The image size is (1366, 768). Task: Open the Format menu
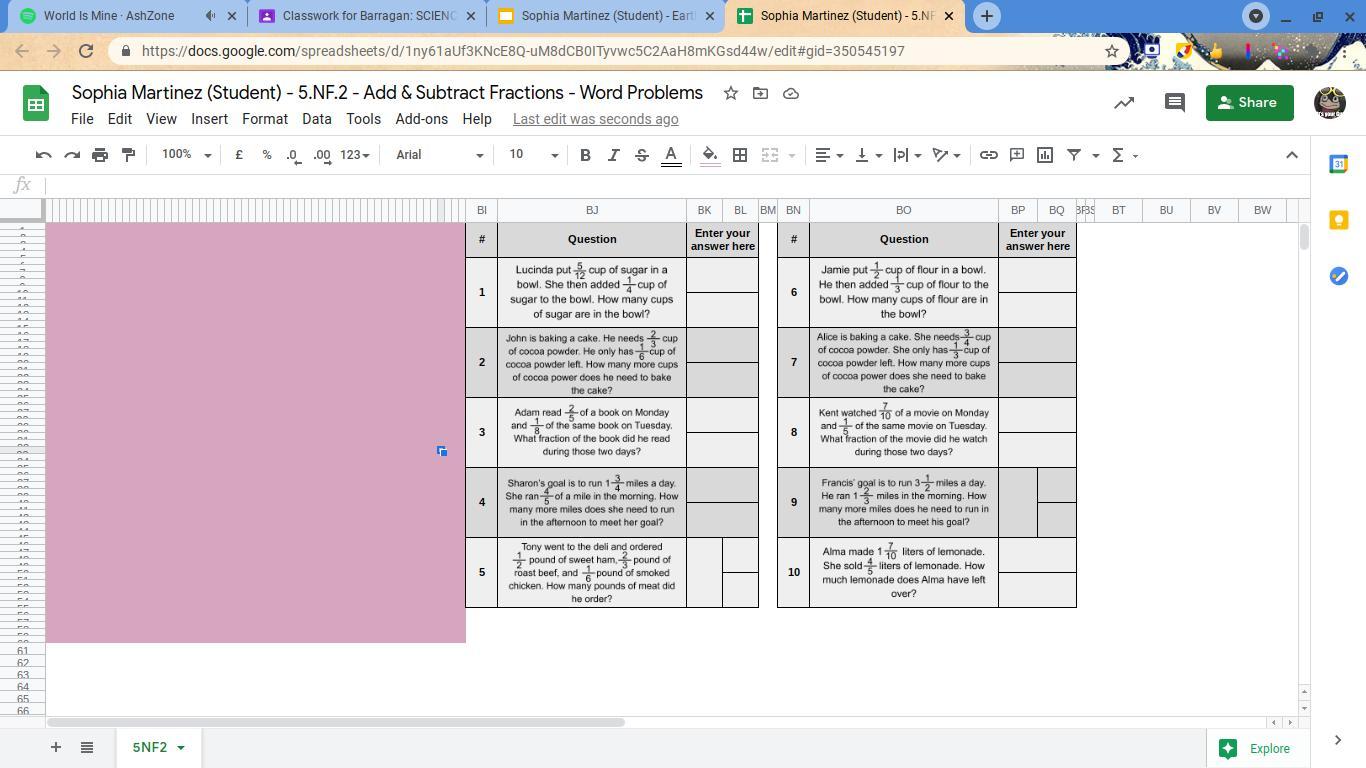[x=264, y=119]
